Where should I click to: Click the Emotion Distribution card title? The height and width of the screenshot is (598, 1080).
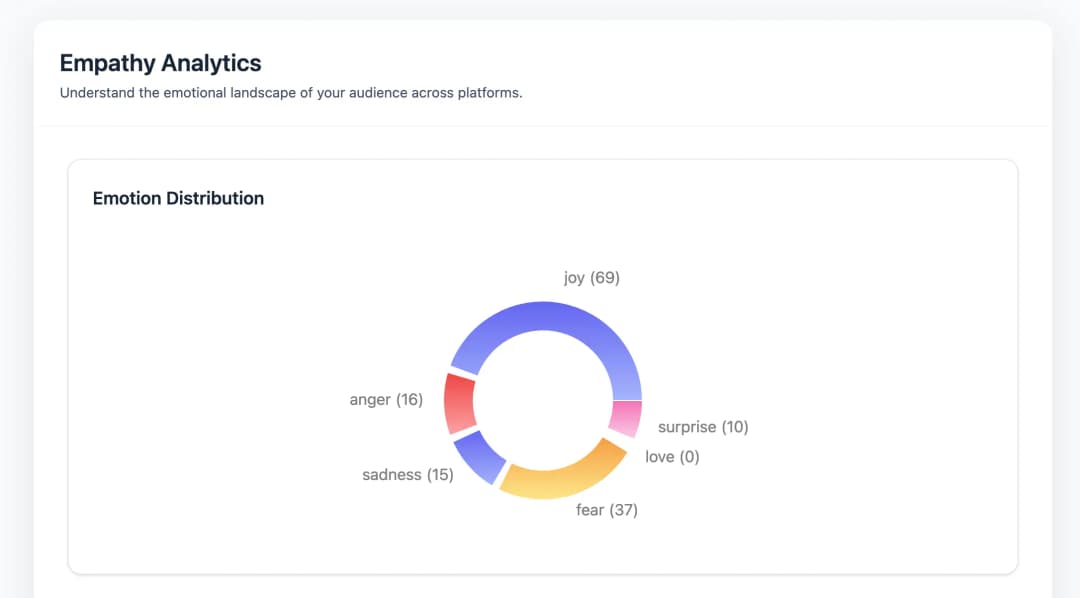(x=178, y=198)
